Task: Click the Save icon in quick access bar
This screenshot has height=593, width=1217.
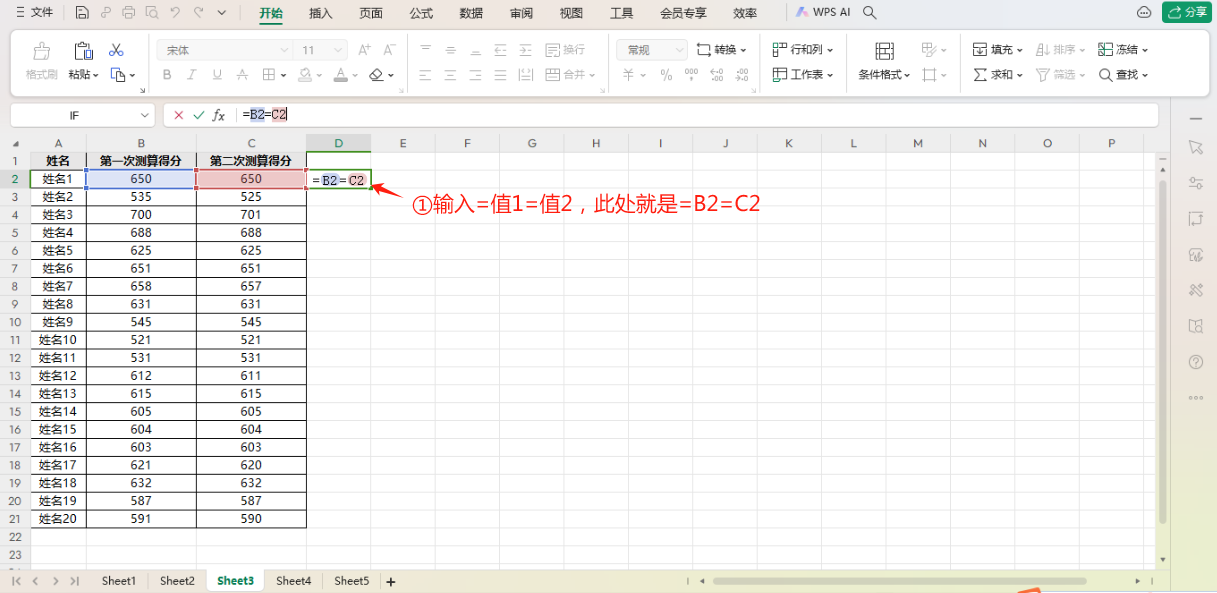Action: (x=82, y=13)
